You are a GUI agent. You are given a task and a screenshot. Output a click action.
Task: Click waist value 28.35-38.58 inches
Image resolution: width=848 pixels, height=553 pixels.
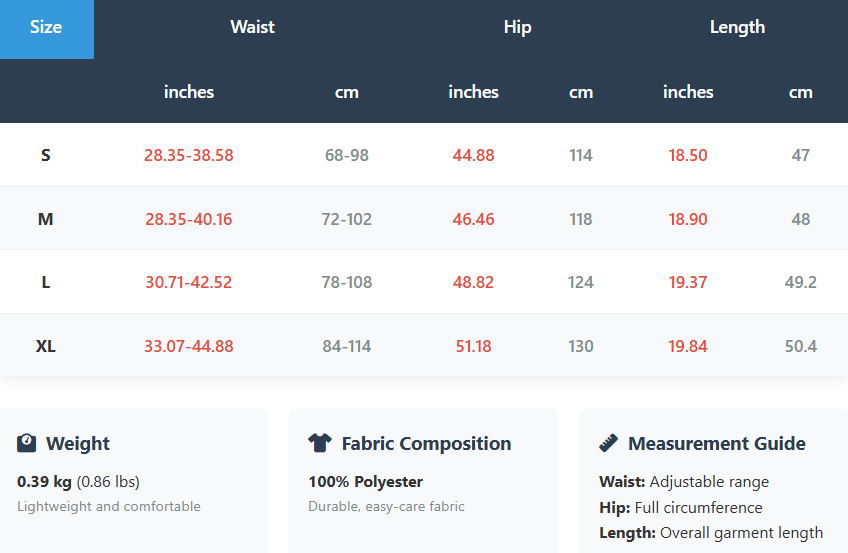[x=188, y=155]
